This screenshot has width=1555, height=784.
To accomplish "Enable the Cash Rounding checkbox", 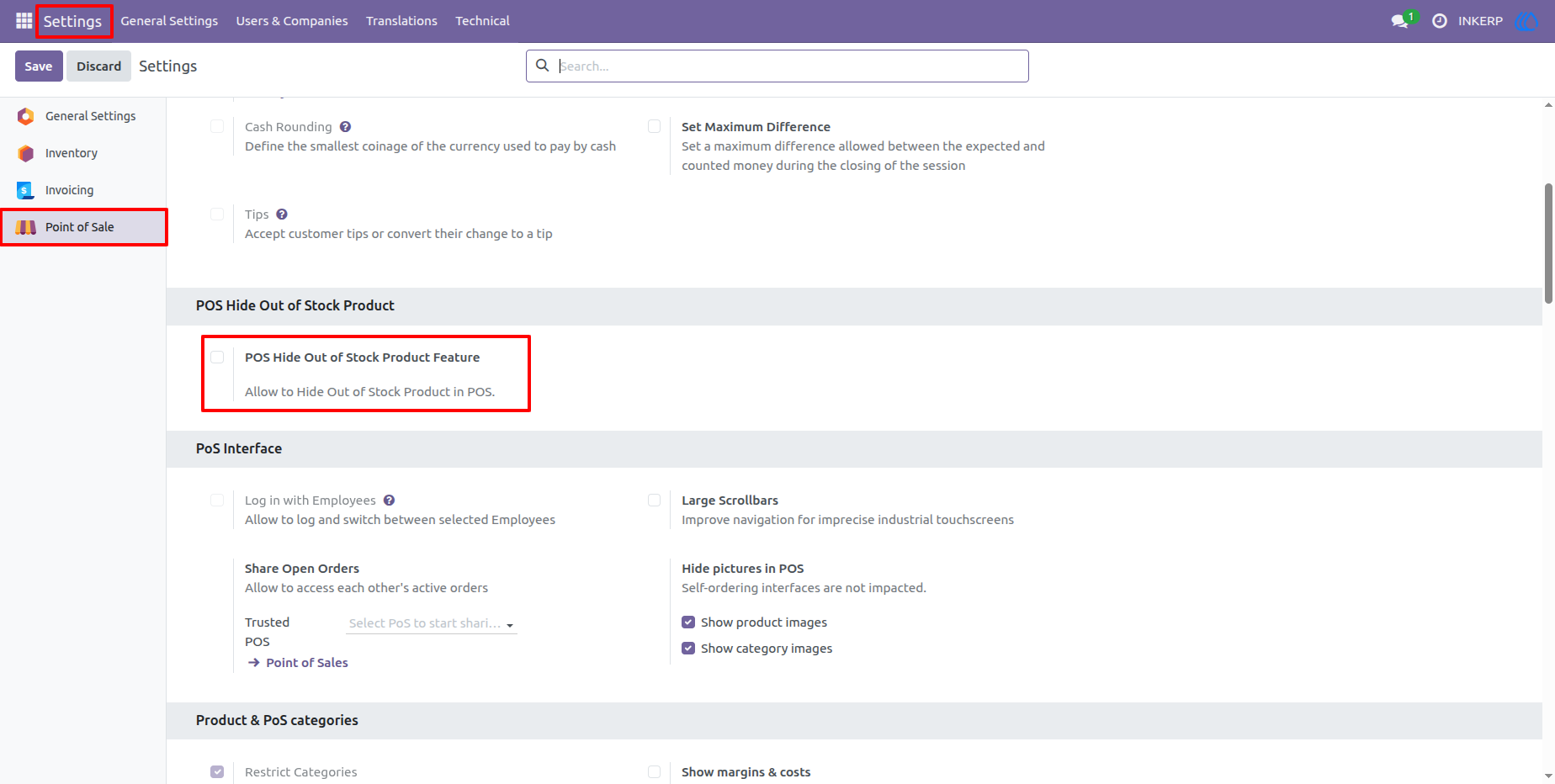I will coord(217,126).
